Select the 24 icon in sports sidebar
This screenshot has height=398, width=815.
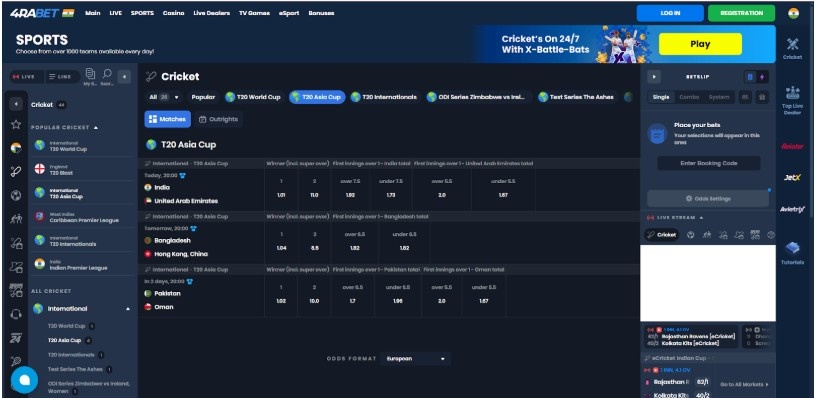pos(16,338)
